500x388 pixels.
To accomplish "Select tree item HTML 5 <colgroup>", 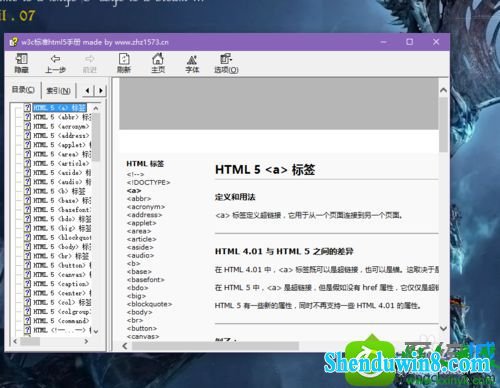I will click(x=62, y=312).
